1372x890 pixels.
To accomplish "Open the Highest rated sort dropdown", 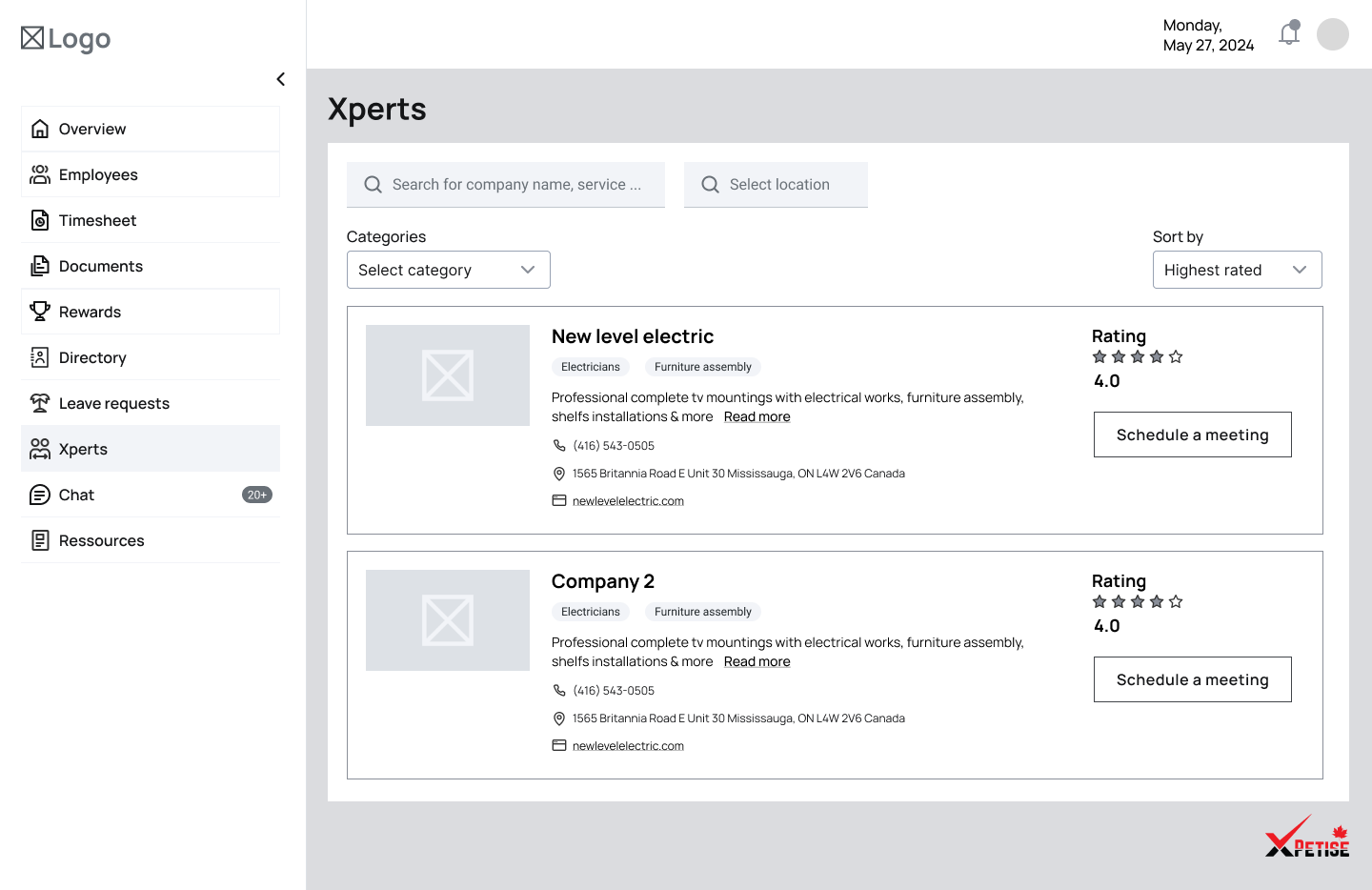I will 1237,270.
